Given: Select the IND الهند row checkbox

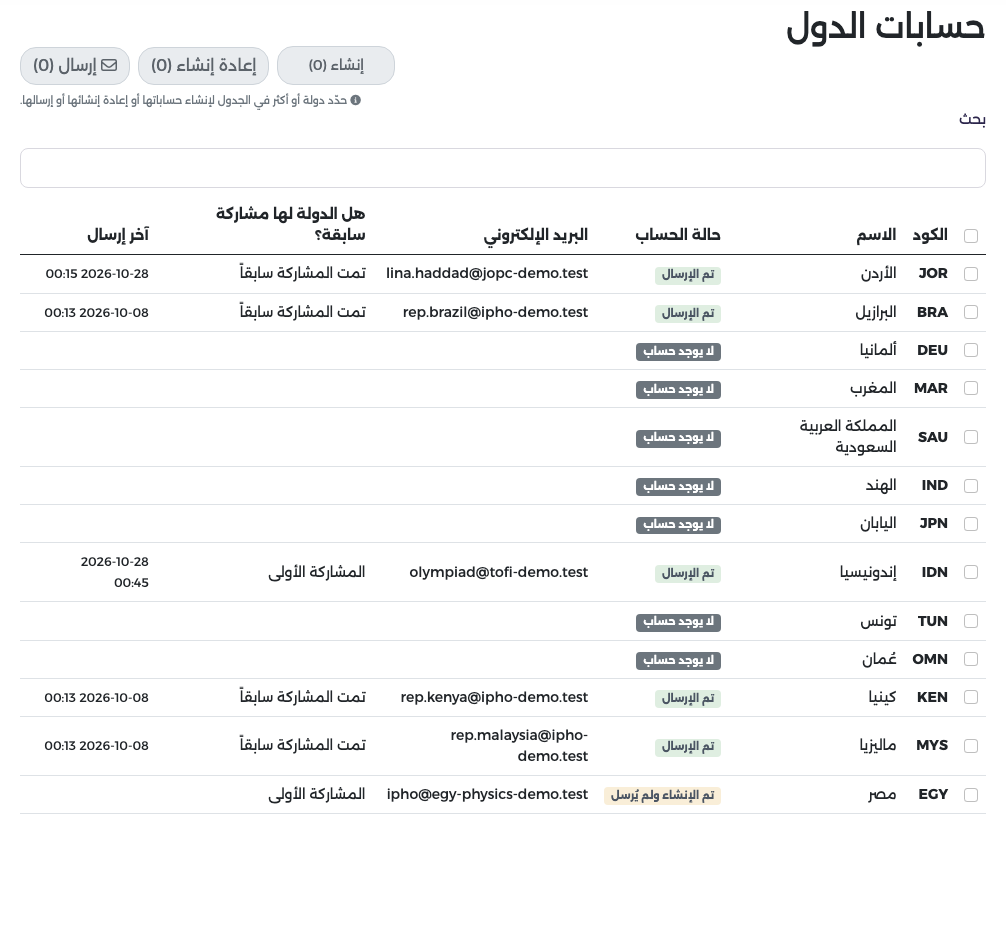Looking at the screenshot, I should tap(971, 486).
